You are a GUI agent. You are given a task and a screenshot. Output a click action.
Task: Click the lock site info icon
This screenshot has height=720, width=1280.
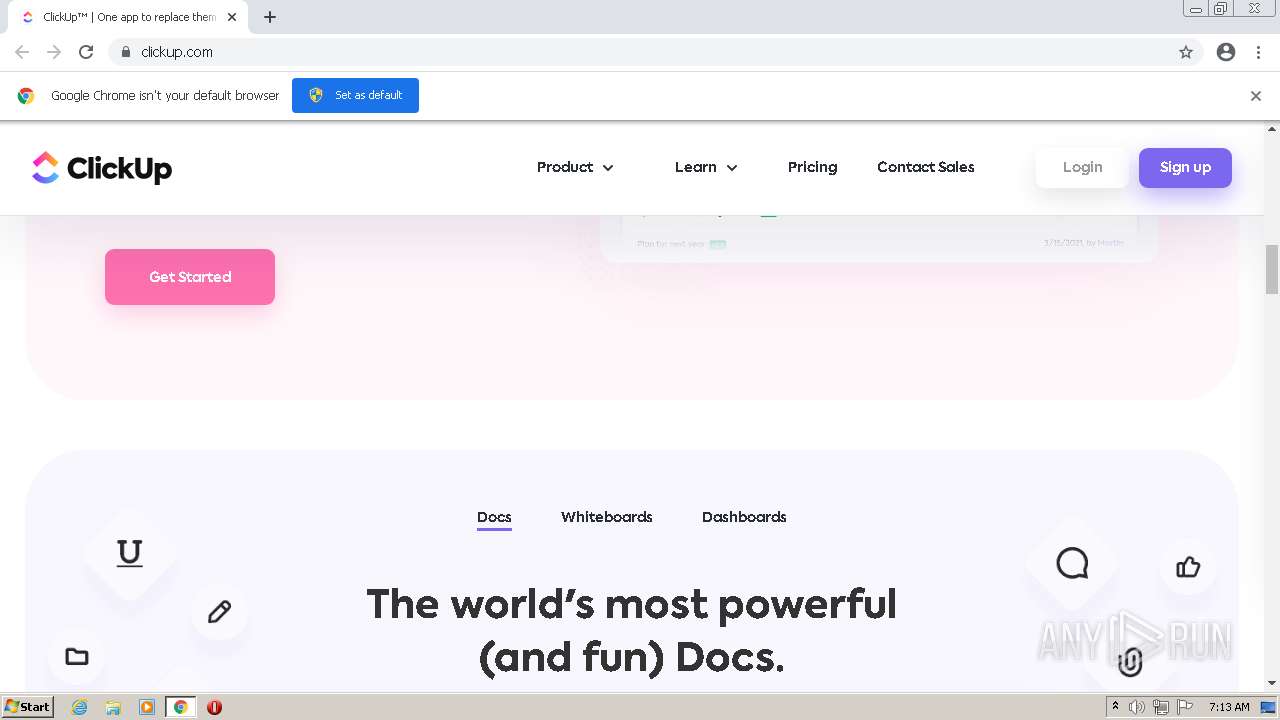click(125, 52)
